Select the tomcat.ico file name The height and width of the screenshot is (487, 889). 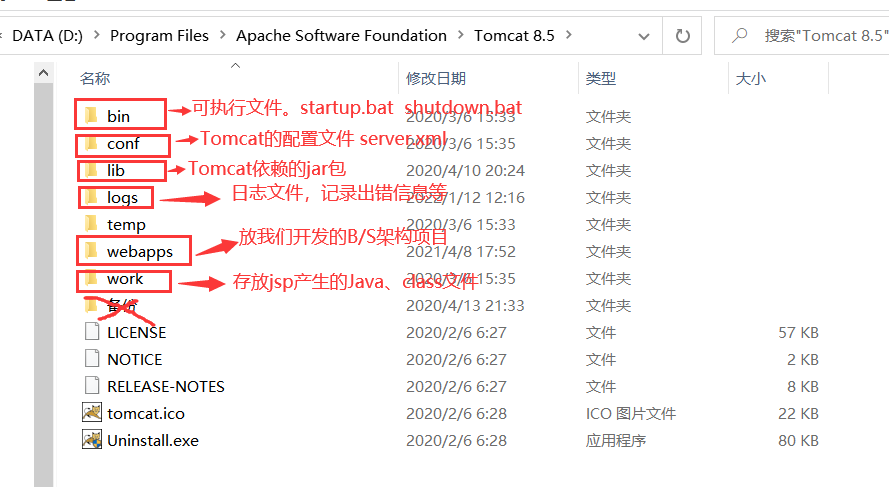[x=146, y=413]
